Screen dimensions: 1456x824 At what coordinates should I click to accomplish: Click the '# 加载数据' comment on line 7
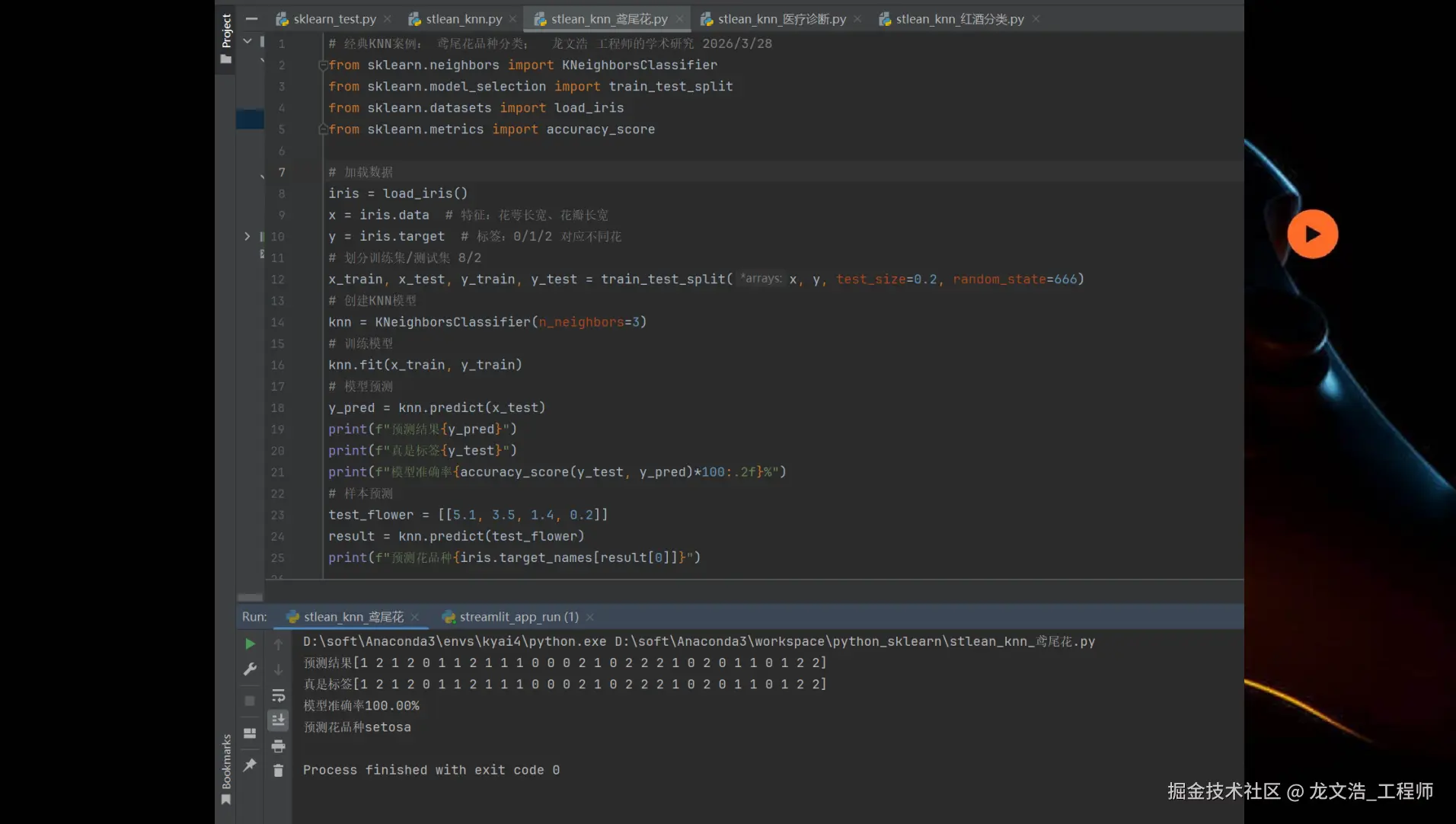tap(361, 172)
